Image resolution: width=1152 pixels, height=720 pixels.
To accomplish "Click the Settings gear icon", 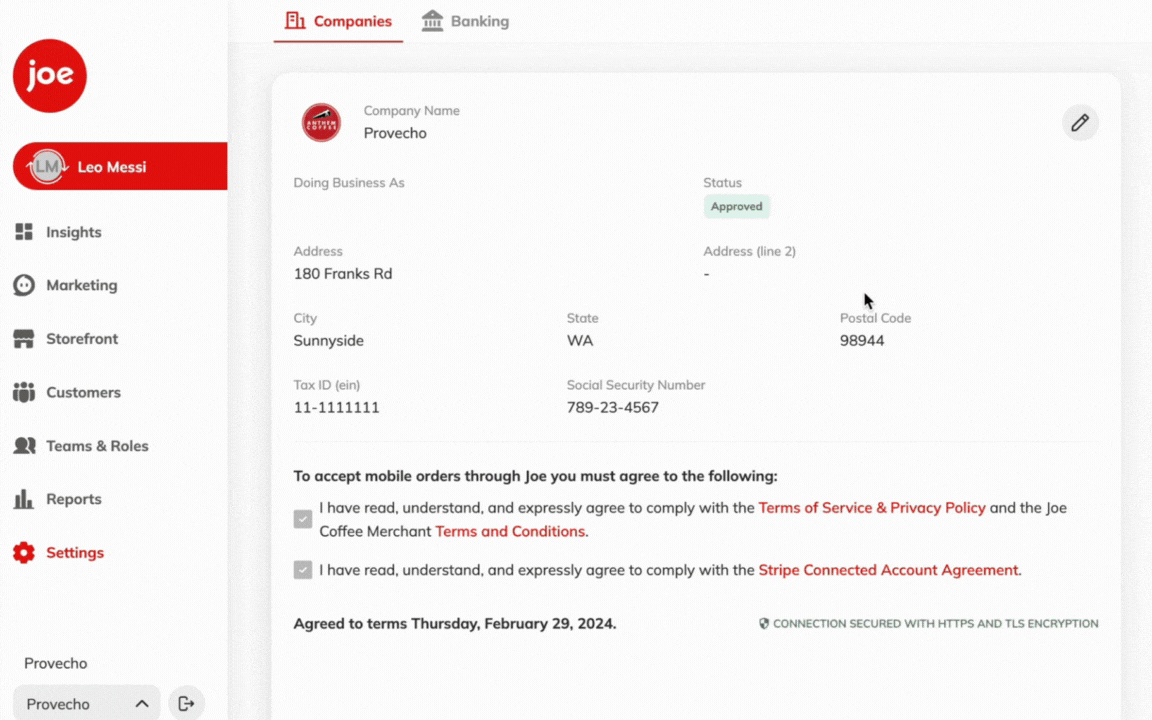I will pyautogui.click(x=24, y=552).
